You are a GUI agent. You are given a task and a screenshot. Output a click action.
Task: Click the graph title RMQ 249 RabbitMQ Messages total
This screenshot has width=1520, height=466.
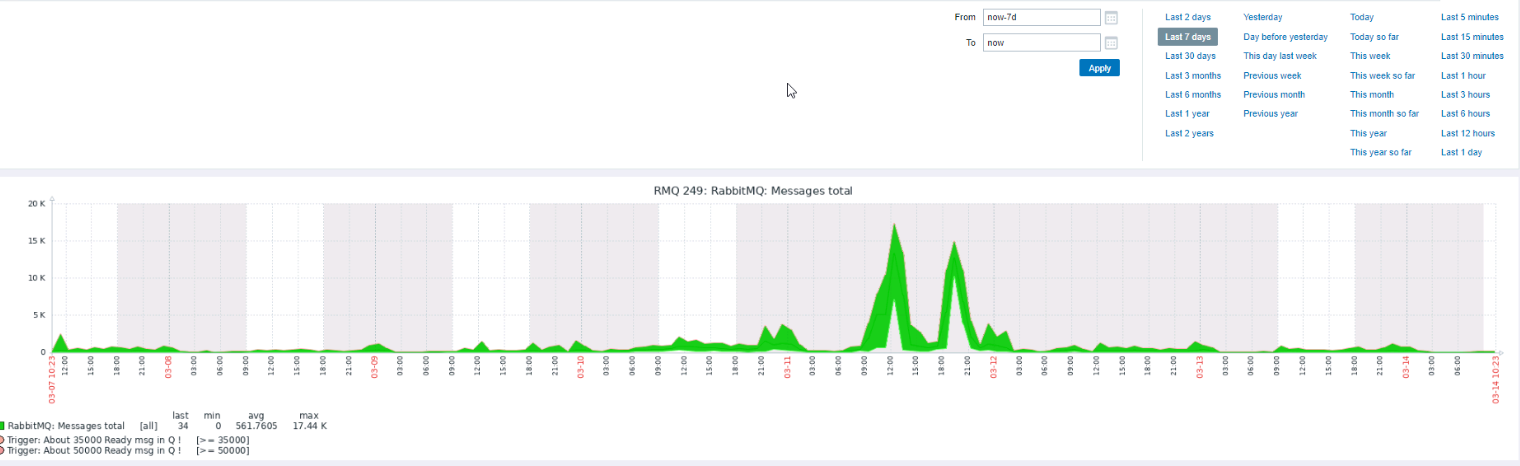(x=753, y=190)
